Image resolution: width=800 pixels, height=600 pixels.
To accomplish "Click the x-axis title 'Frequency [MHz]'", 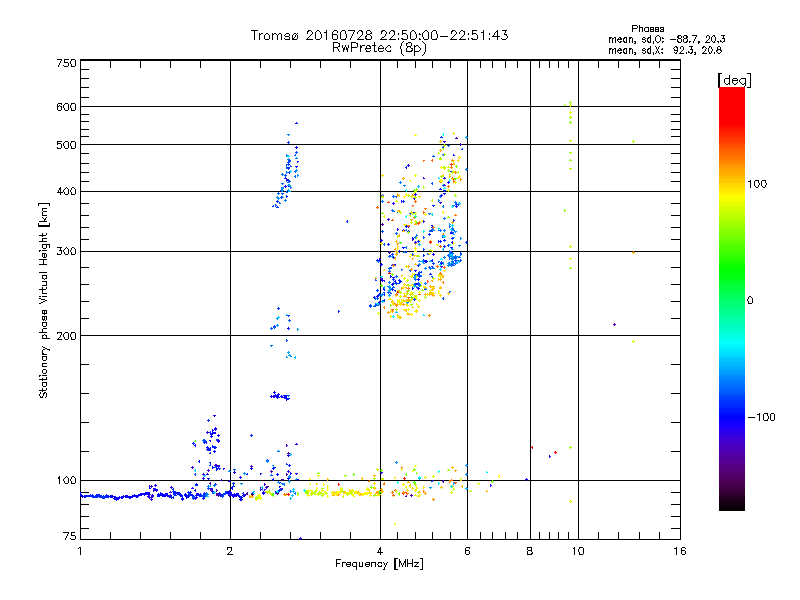I will click(x=379, y=563).
